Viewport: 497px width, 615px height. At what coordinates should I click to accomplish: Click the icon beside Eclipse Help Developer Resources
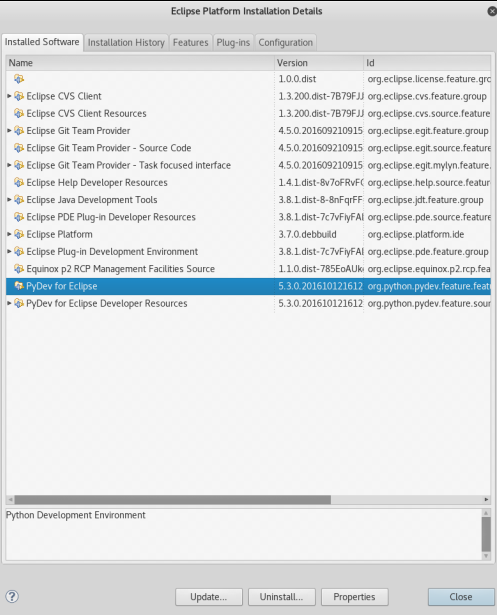pos(19,182)
